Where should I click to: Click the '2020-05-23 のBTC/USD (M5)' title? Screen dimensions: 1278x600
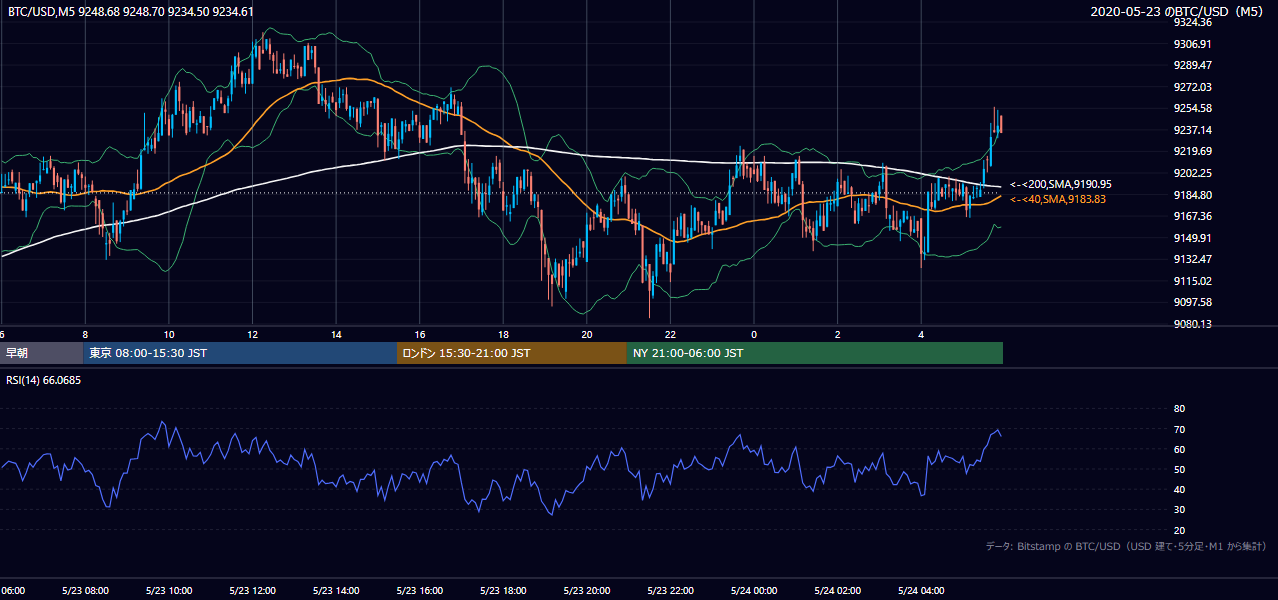(1179, 11)
